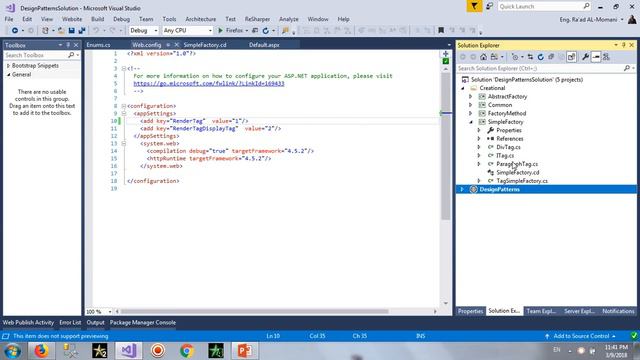Expand Bootstrap Snippets in Toolbox
The width and height of the screenshot is (640, 360).
click(x=8, y=66)
